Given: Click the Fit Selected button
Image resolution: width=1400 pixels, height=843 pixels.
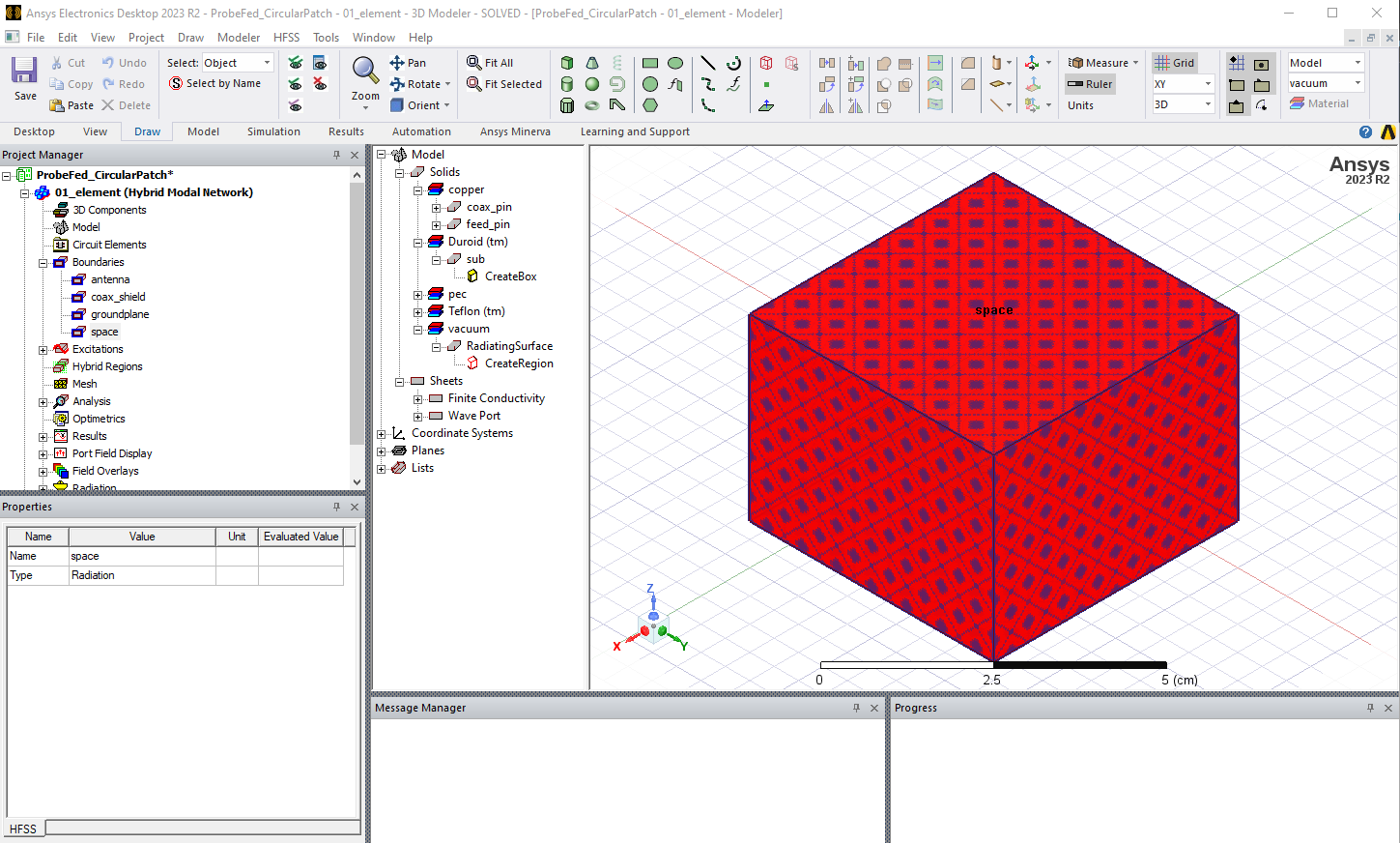Looking at the screenshot, I should [x=503, y=84].
